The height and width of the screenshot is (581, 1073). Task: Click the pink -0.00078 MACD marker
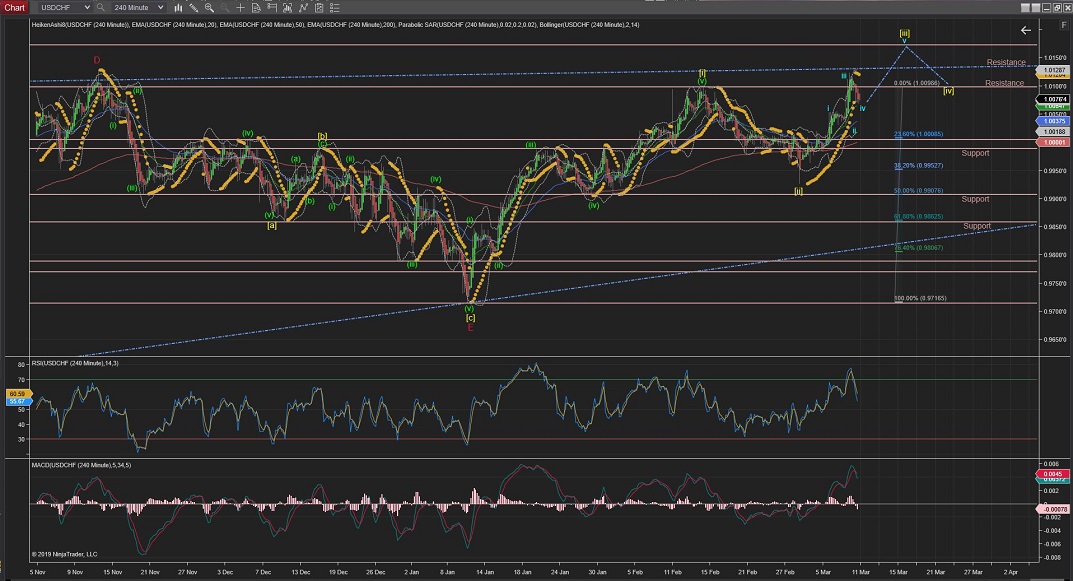pyautogui.click(x=1052, y=509)
